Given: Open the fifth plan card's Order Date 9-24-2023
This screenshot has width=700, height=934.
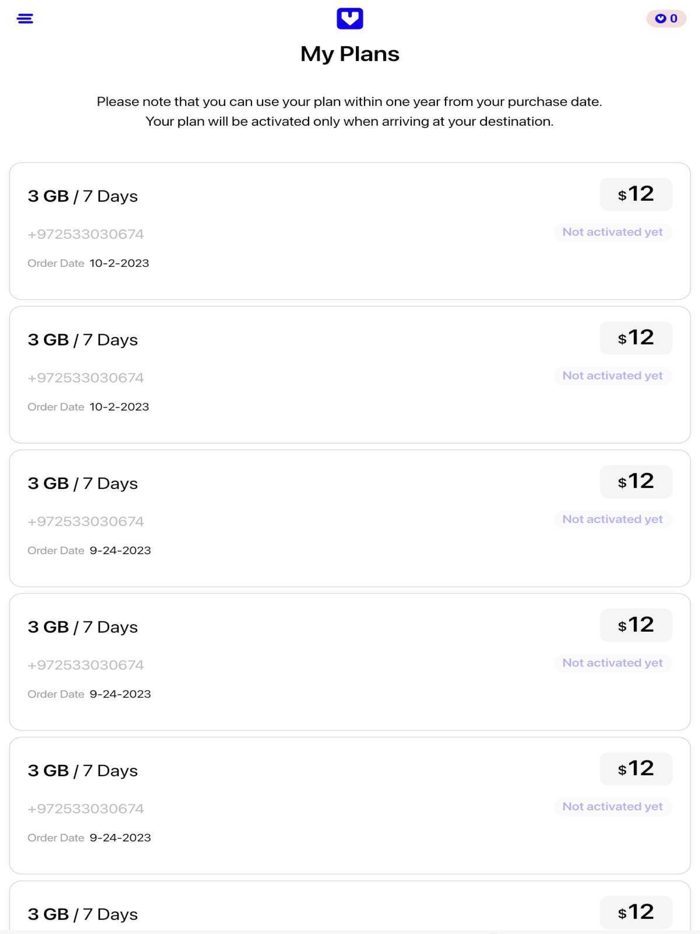Looking at the screenshot, I should tap(89, 838).
